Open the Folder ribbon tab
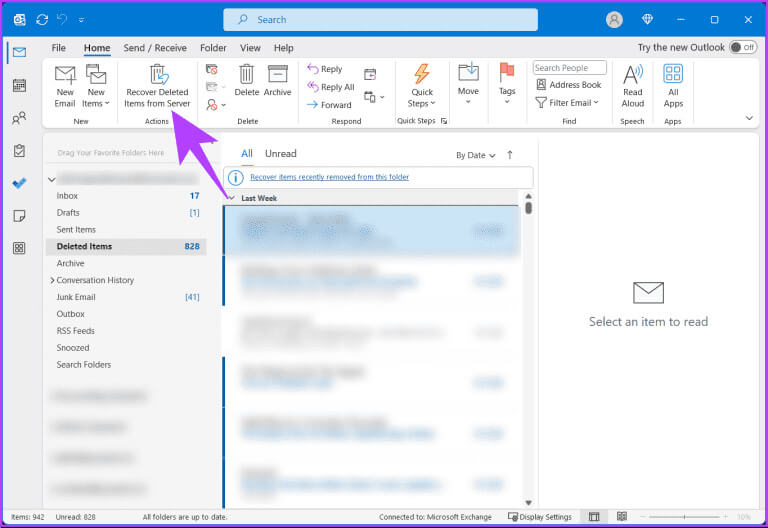768x528 pixels. click(x=213, y=48)
